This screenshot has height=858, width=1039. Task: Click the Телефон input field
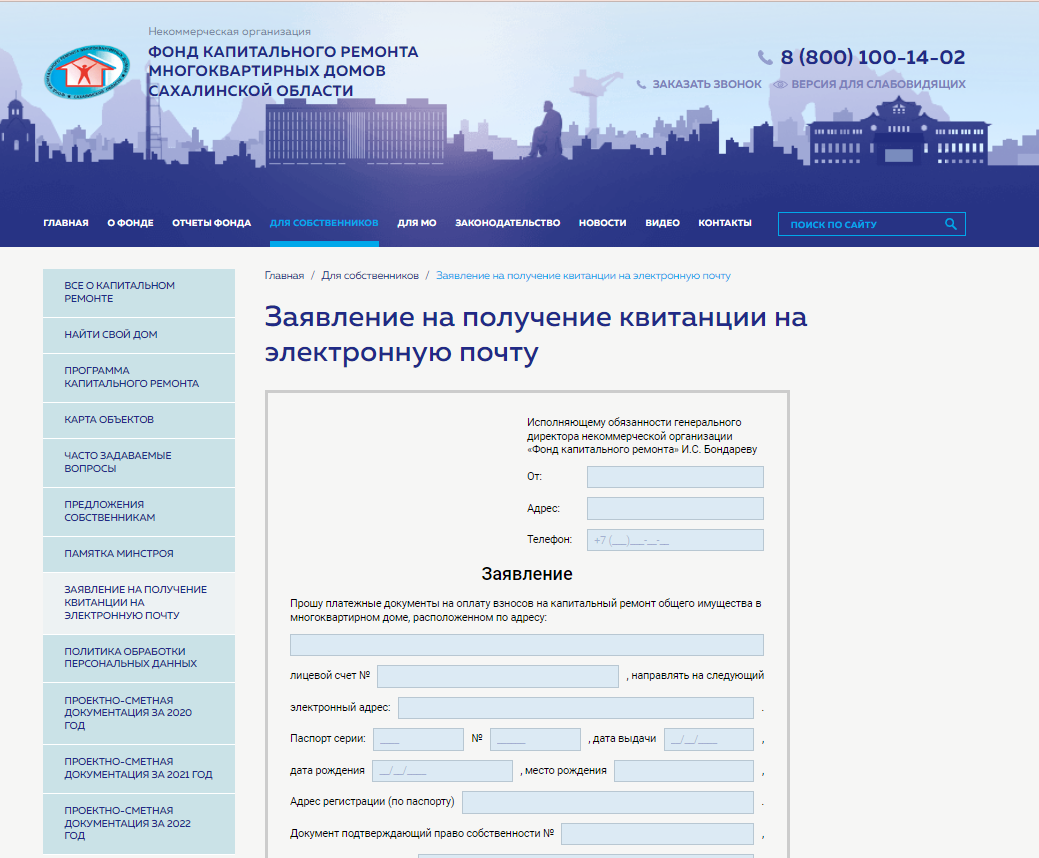click(x=675, y=540)
